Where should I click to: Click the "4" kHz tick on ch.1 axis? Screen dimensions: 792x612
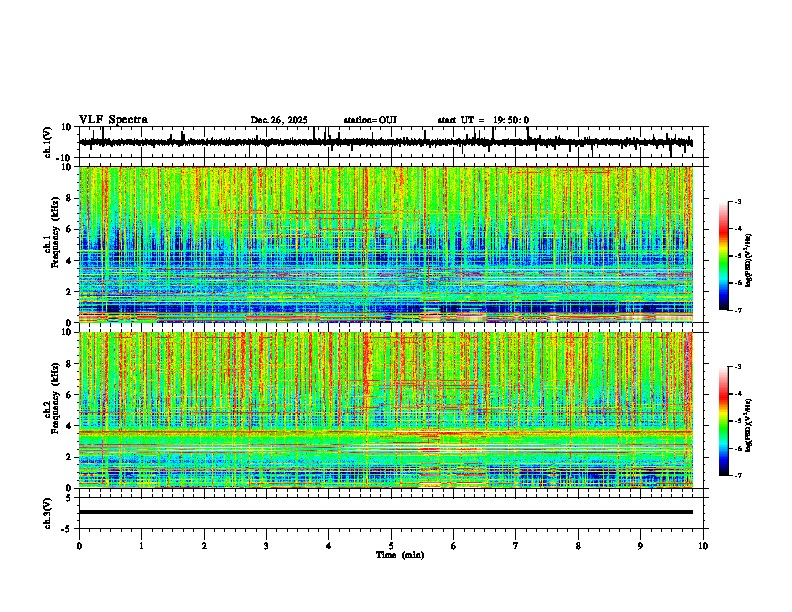(x=70, y=261)
